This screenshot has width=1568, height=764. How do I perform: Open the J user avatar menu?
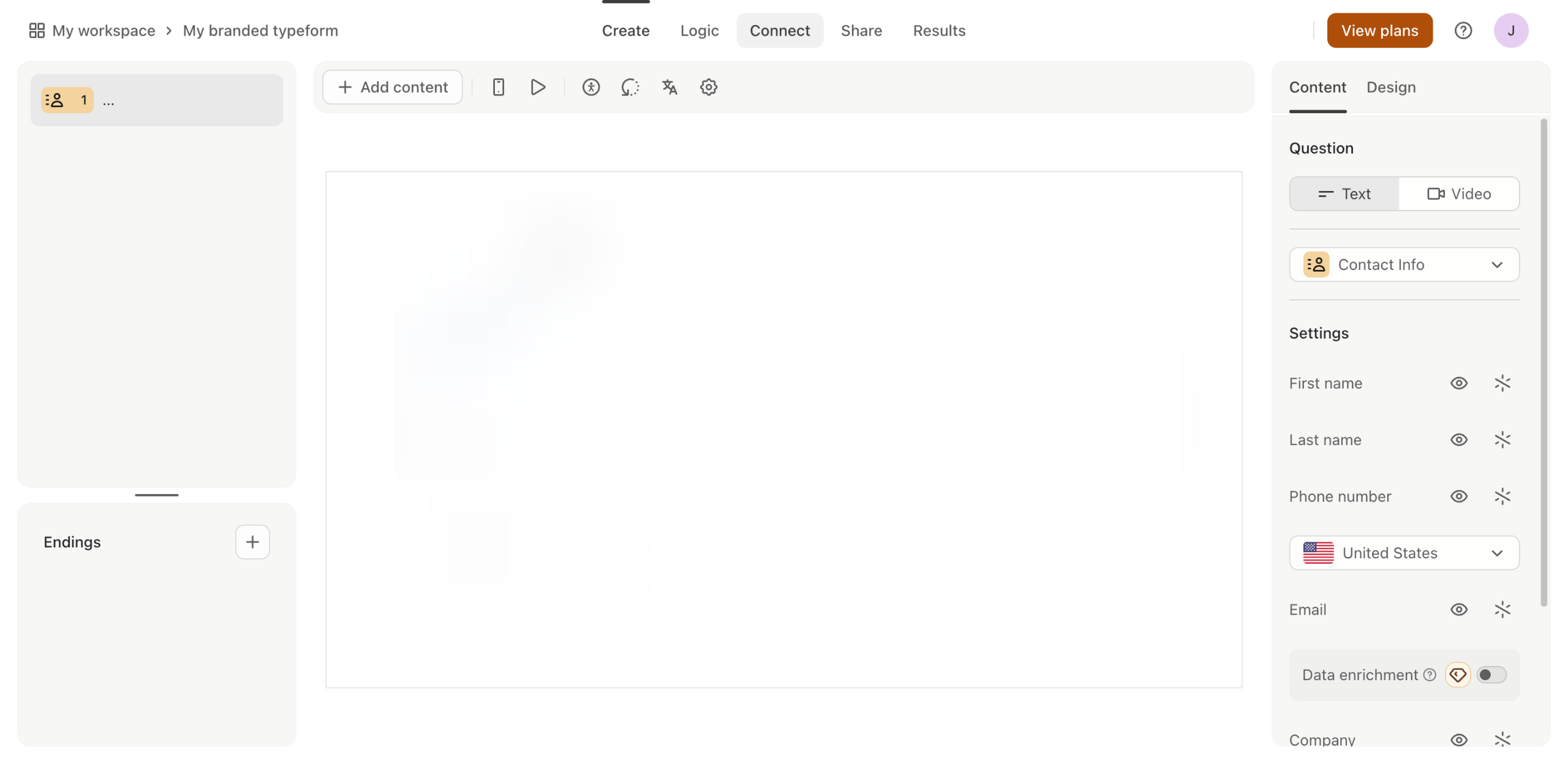(x=1510, y=30)
